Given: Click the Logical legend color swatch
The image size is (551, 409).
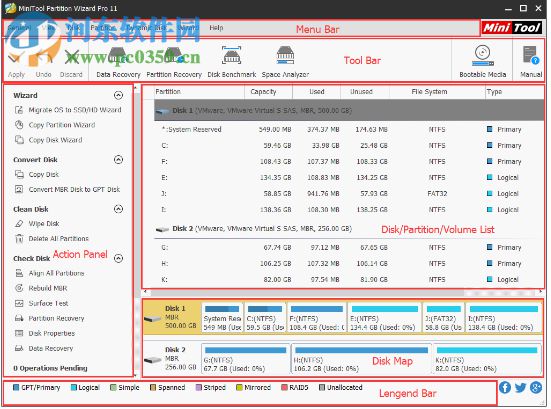Looking at the screenshot, I should click(73, 388).
